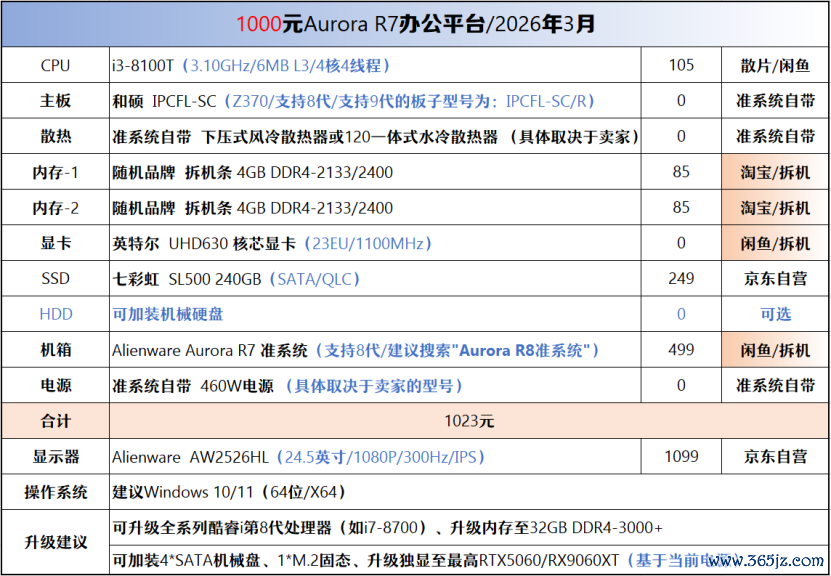
Task: Select price "105" in the CPU row
Action: [681, 65]
